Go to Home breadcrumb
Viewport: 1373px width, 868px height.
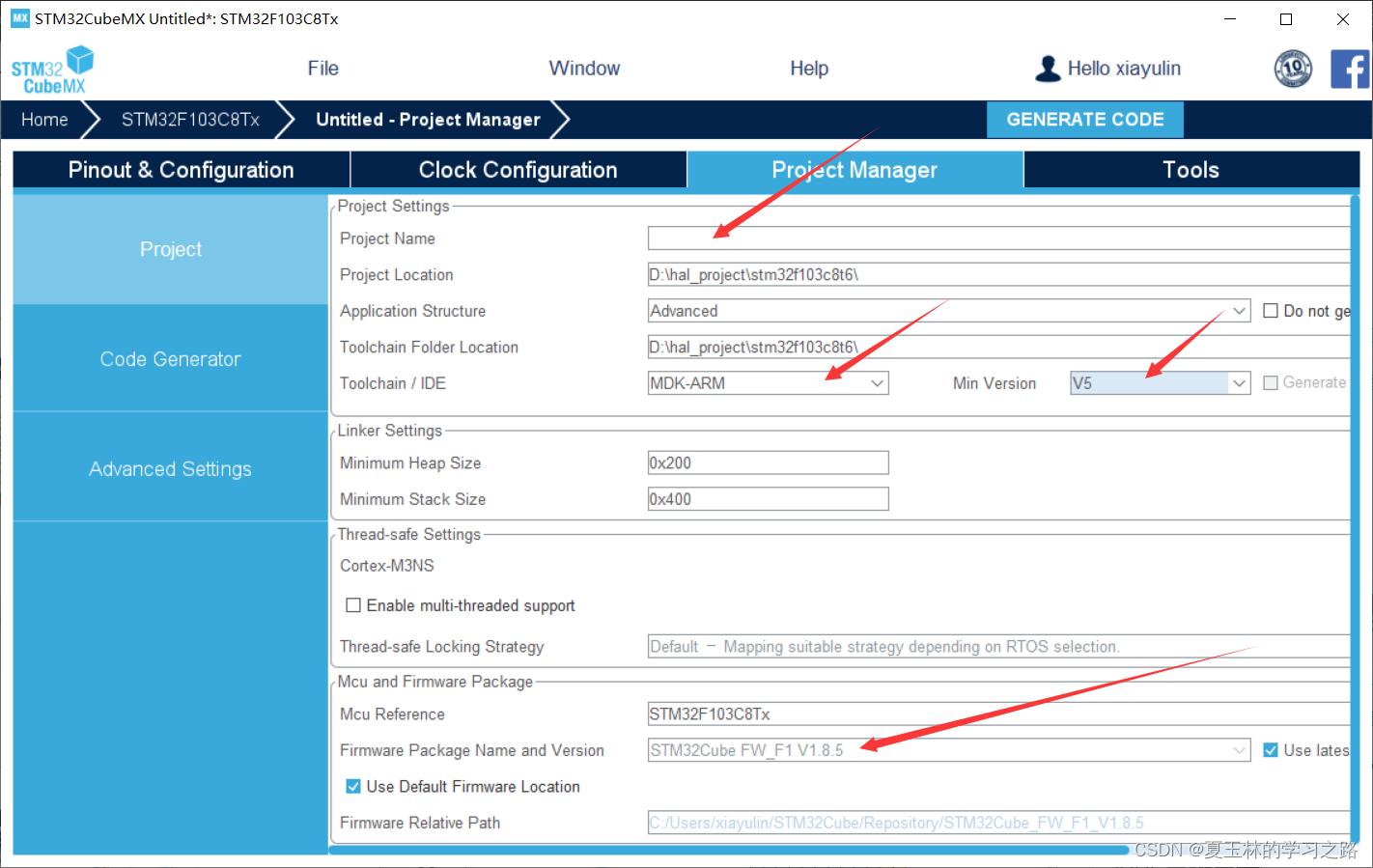coord(44,120)
